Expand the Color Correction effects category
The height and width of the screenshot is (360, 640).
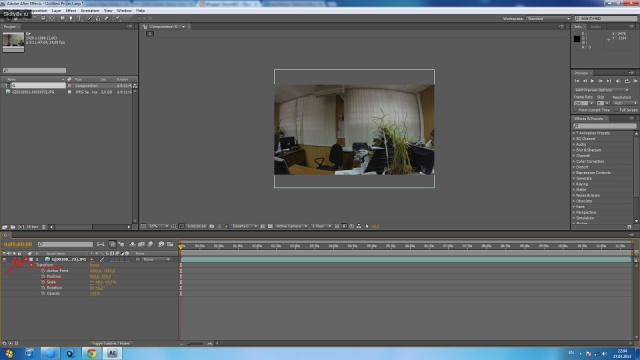pos(573,162)
